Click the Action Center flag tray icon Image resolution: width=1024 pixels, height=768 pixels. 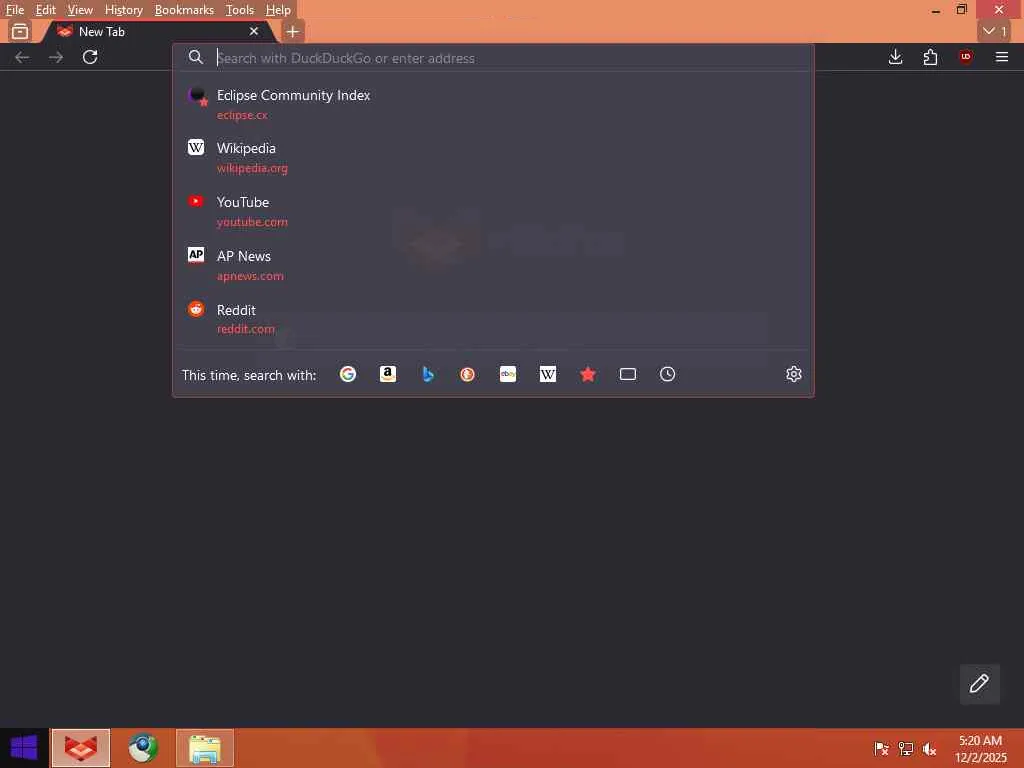coord(881,748)
